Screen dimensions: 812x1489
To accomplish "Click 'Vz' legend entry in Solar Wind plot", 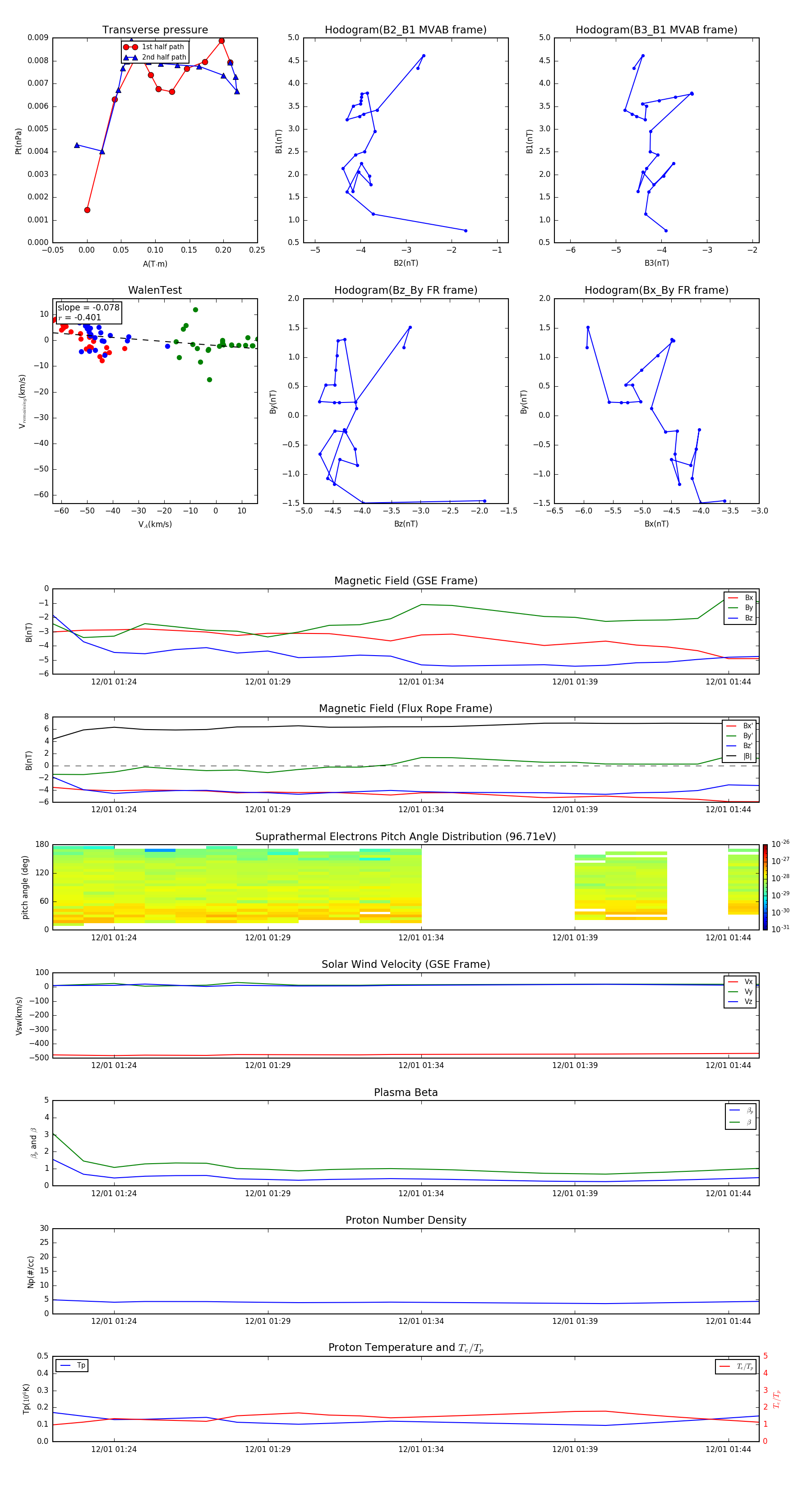I will [x=741, y=1002].
